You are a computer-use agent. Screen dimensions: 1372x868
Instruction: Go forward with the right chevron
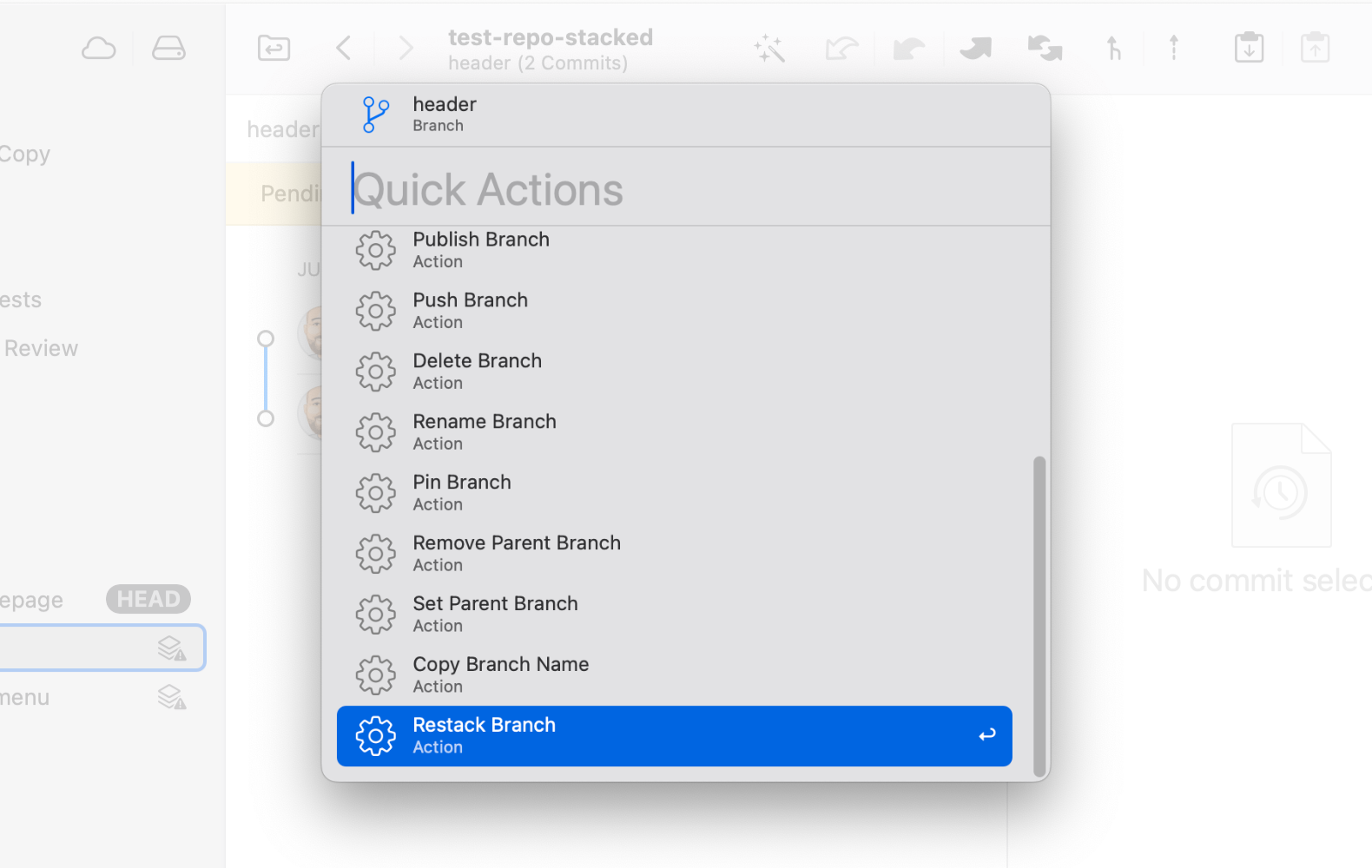pos(406,48)
